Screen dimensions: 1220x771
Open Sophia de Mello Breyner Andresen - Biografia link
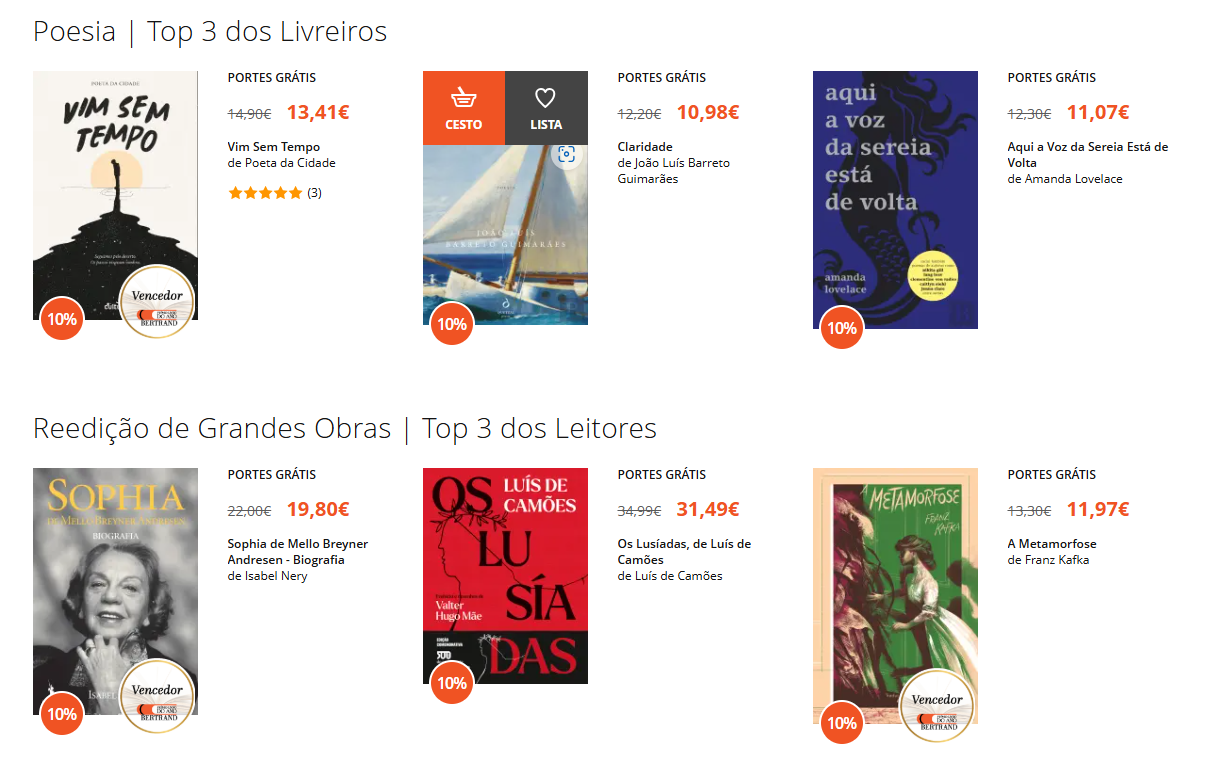pyautogui.click(x=298, y=552)
